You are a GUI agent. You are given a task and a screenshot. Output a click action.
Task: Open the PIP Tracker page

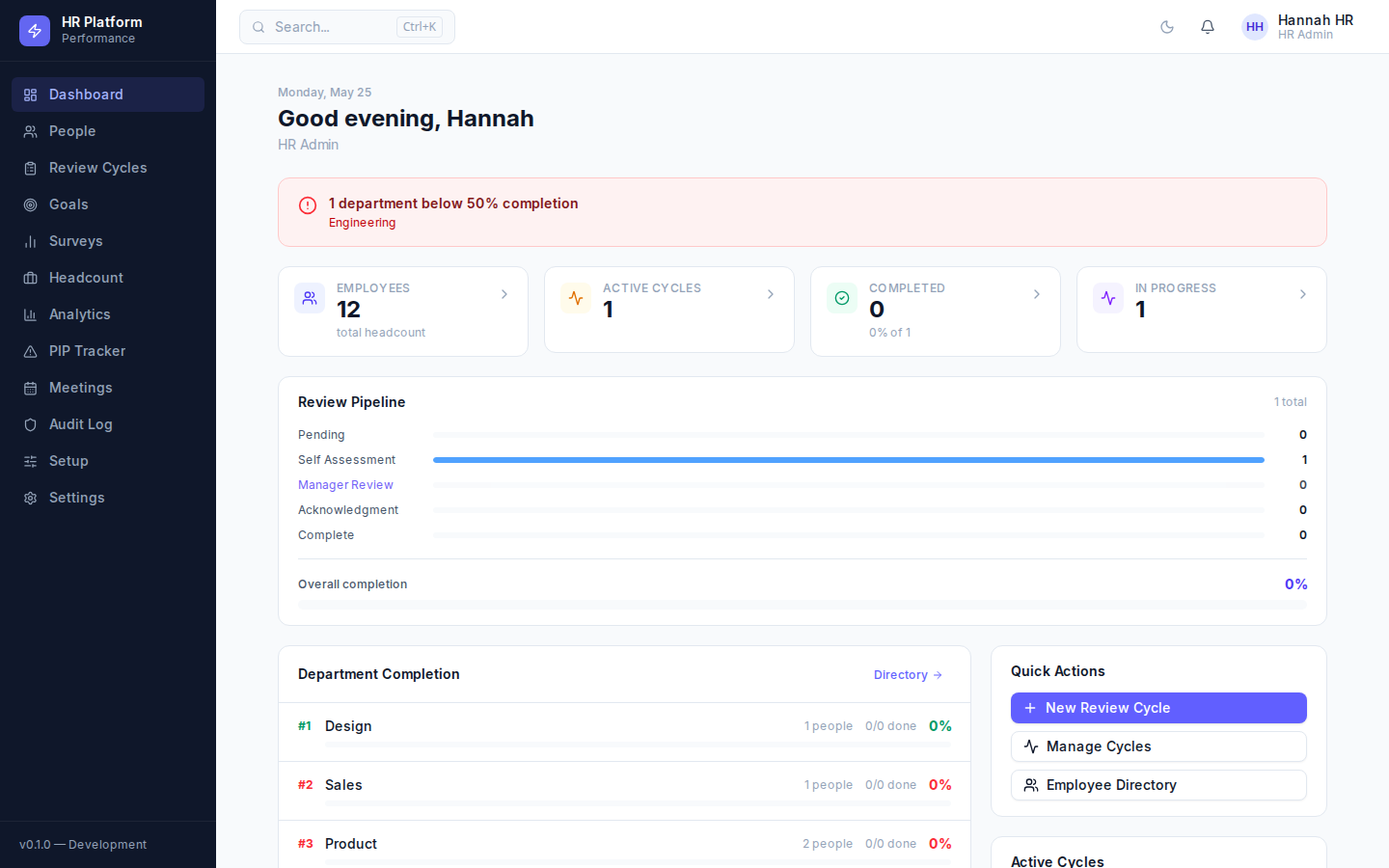click(108, 351)
